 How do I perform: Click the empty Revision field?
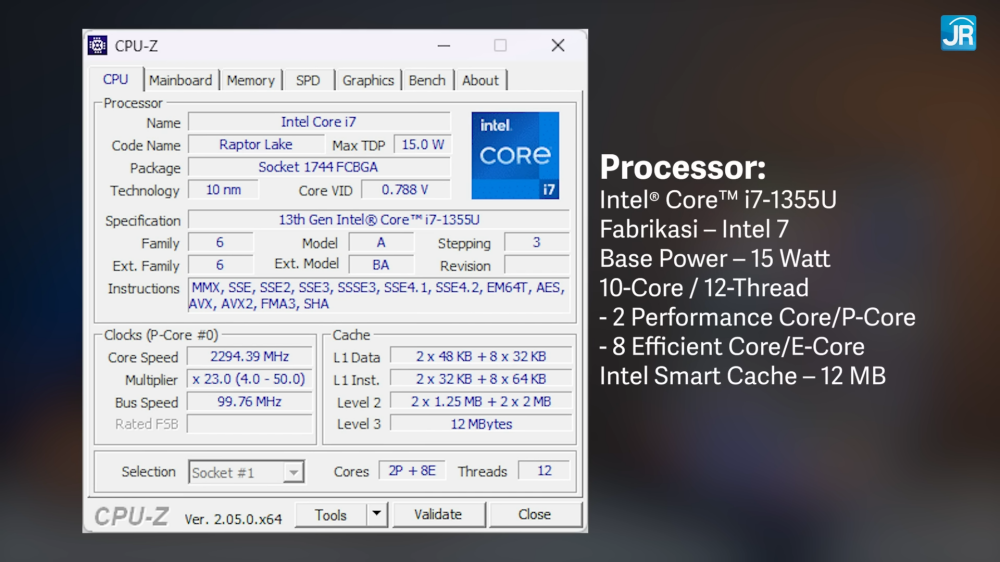(x=536, y=265)
